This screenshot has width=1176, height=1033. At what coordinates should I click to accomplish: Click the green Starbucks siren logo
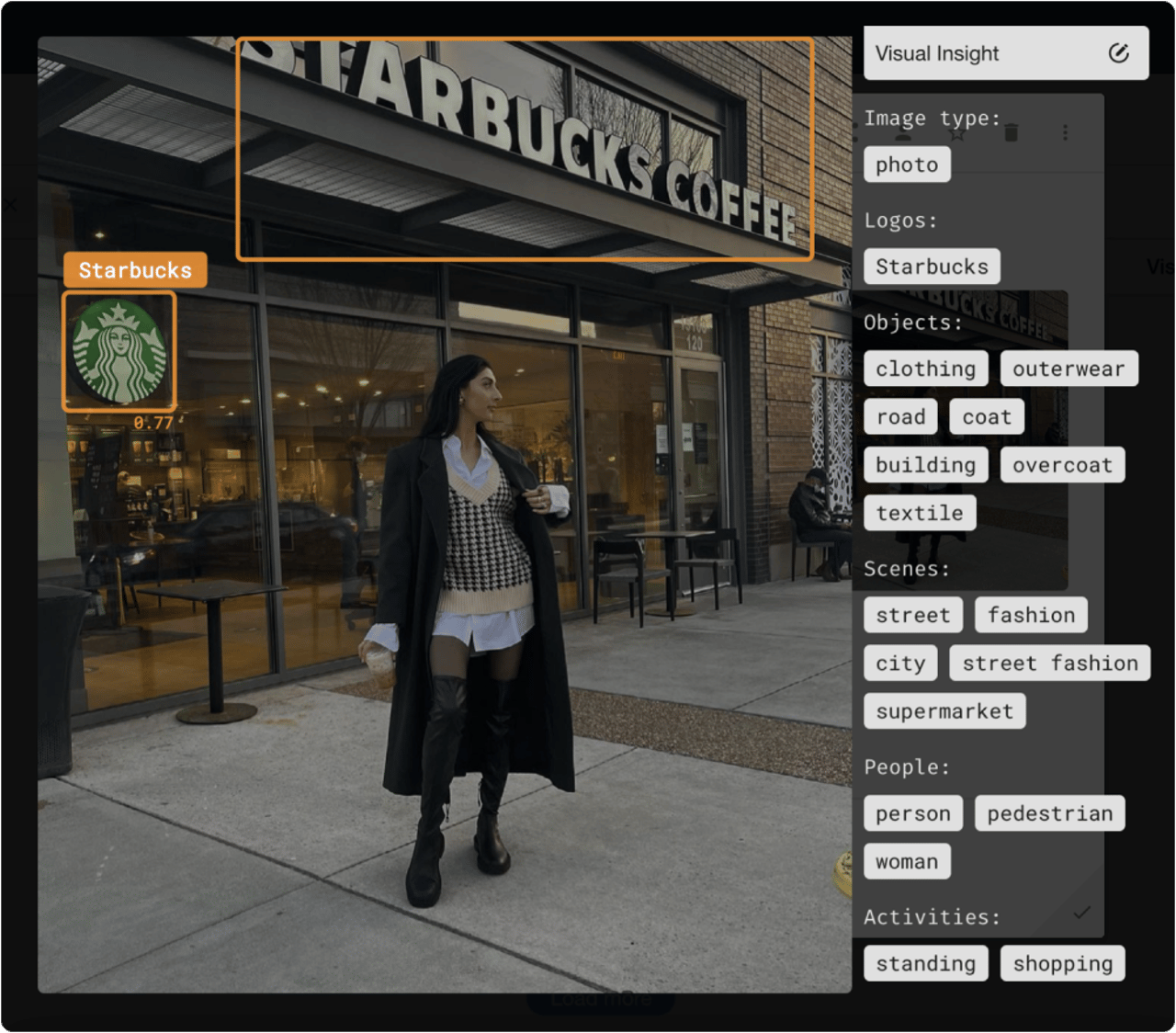click(119, 352)
